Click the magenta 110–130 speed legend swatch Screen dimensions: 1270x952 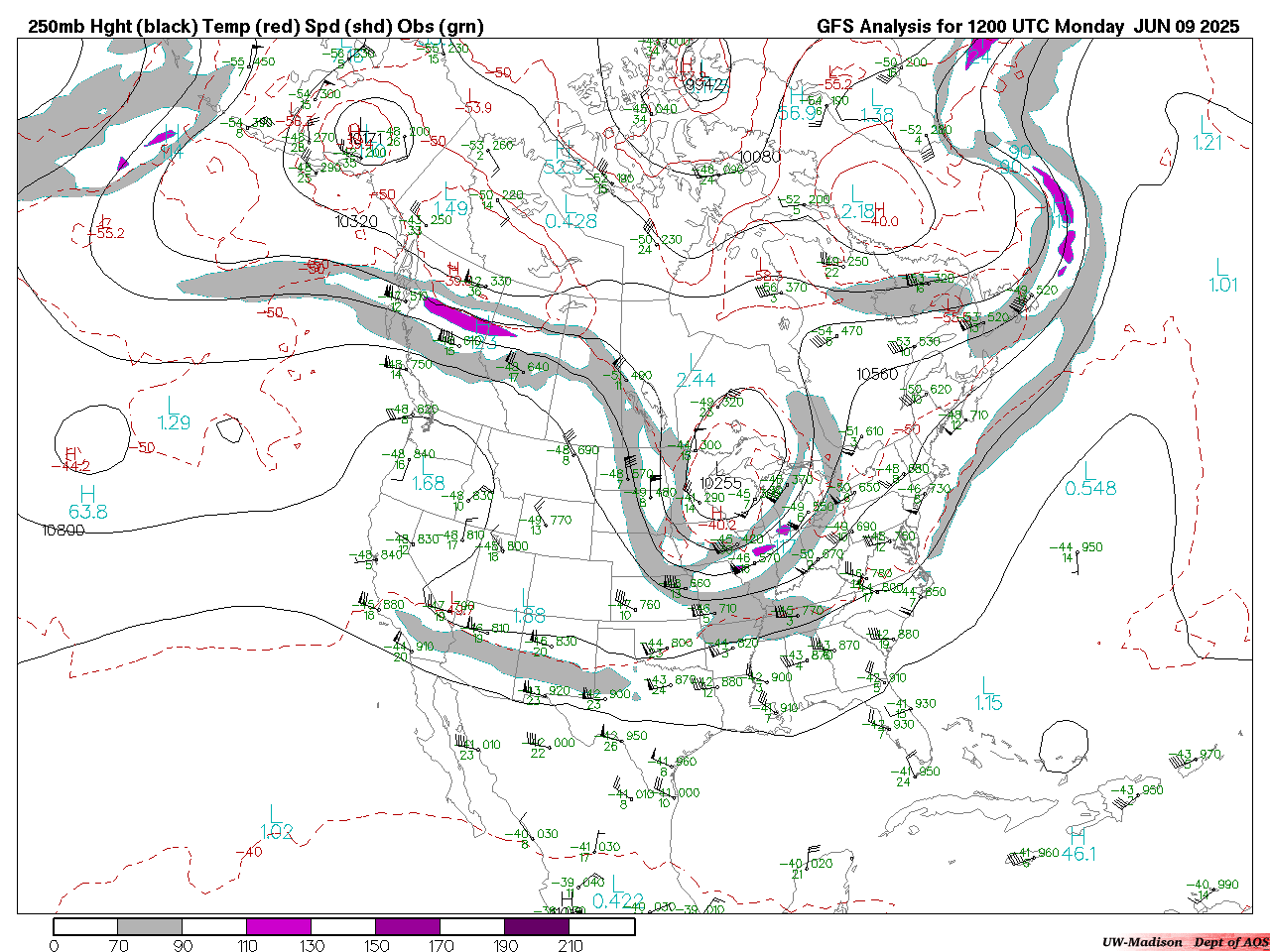click(279, 927)
